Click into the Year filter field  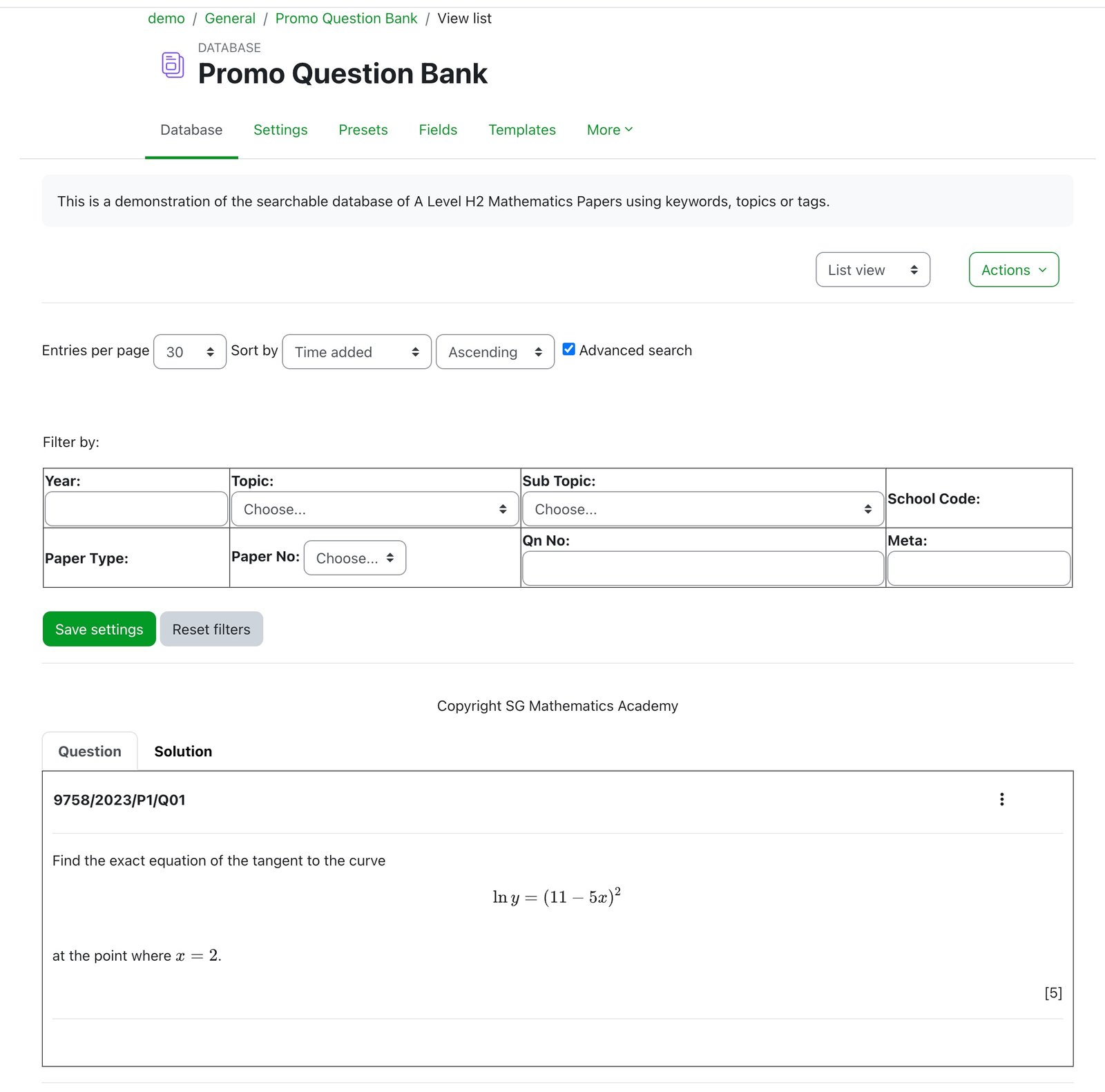pyautogui.click(x=136, y=509)
